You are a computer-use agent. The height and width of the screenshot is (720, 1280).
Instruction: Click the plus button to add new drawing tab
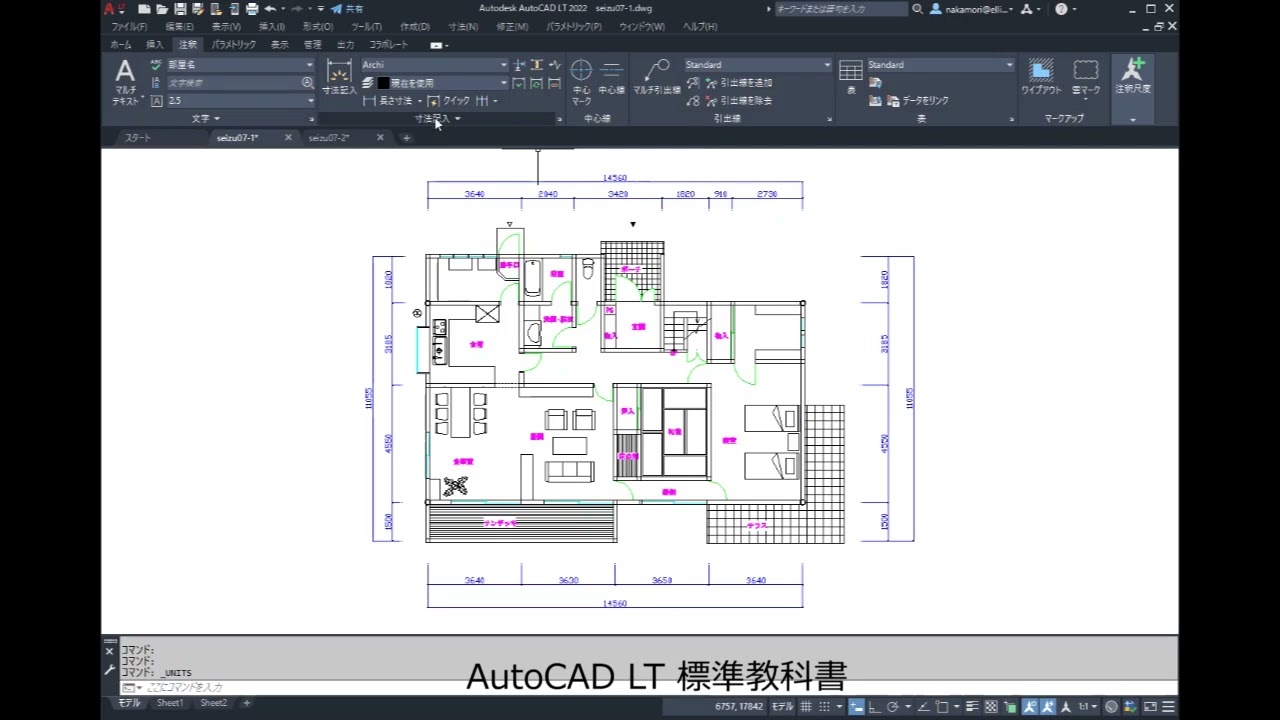point(406,138)
